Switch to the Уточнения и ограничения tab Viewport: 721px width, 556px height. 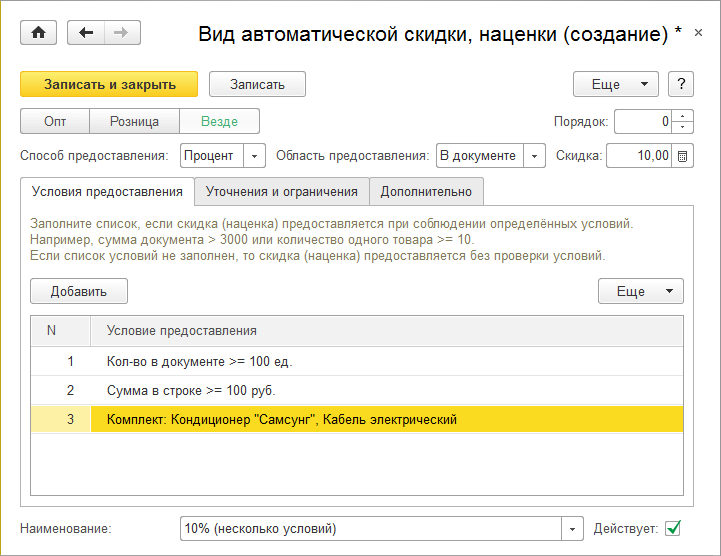pyautogui.click(x=281, y=191)
